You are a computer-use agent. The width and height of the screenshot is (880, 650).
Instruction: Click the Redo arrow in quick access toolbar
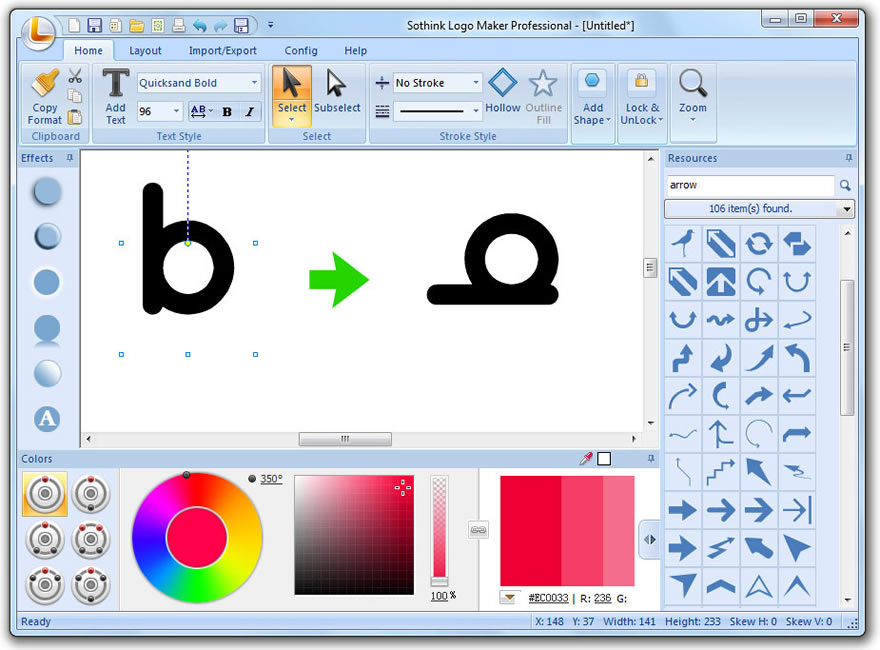221,25
